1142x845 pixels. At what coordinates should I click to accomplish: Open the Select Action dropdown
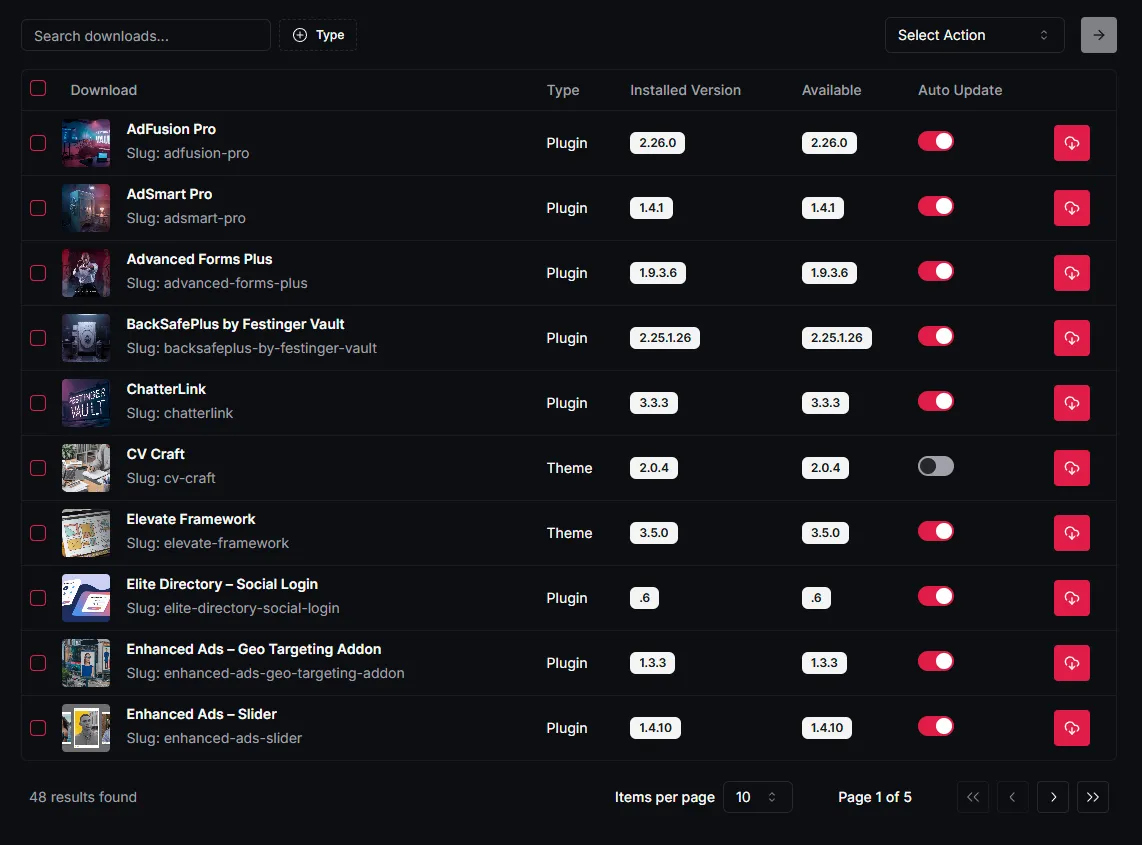pos(973,35)
